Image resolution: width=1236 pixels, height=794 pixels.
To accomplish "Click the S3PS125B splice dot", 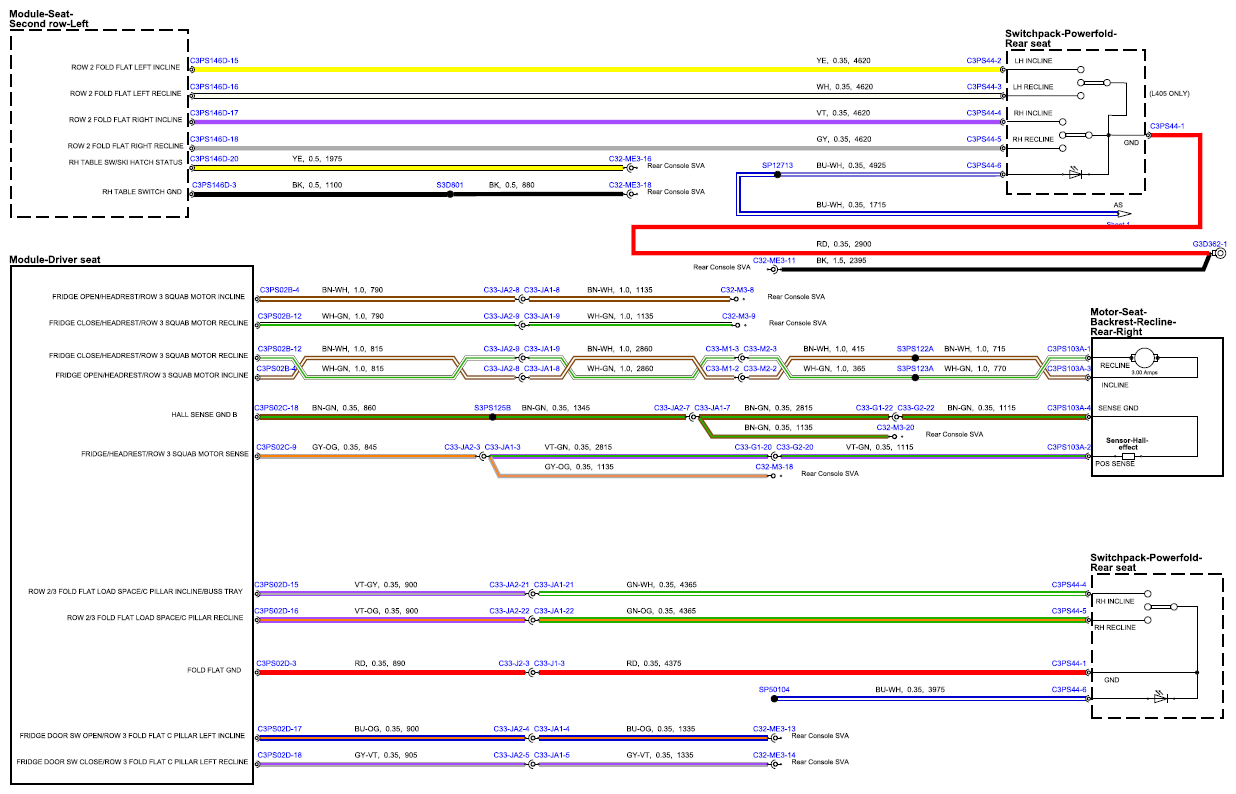I will (492, 417).
